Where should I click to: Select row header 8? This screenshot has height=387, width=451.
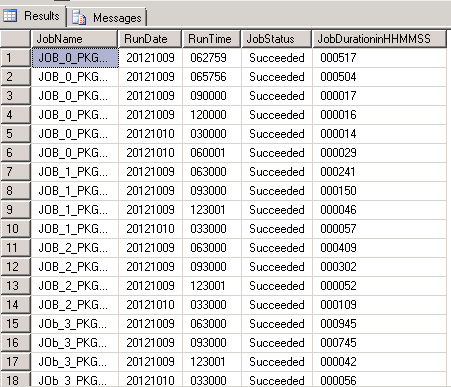(15, 191)
